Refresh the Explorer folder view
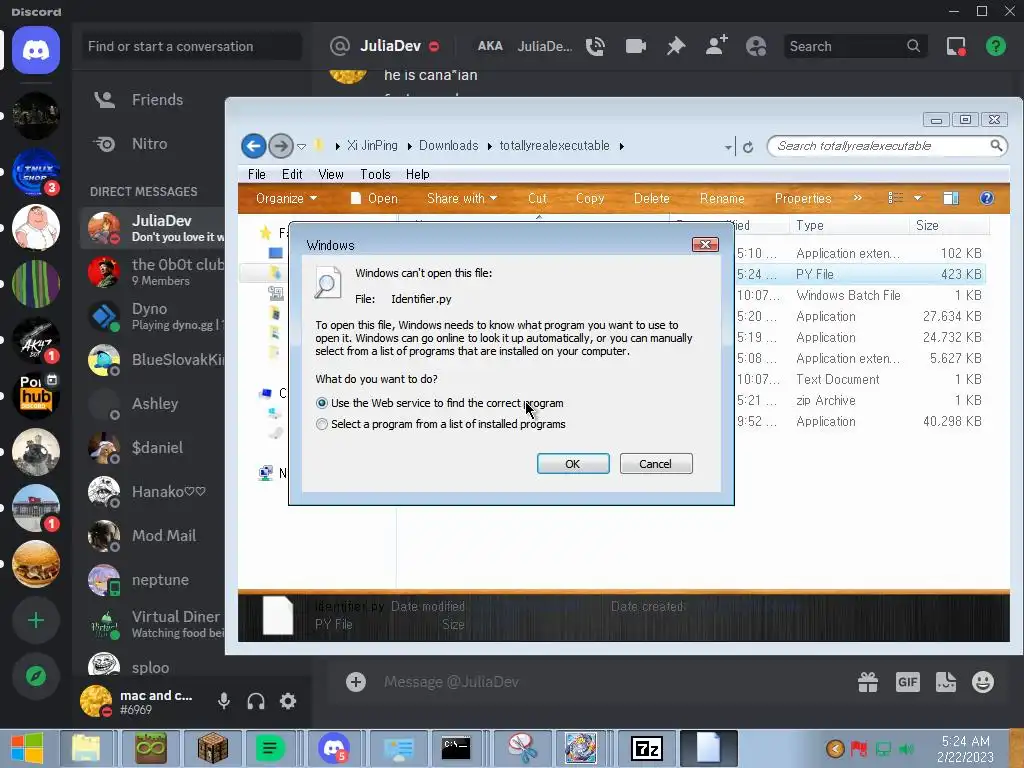 pos(748,147)
